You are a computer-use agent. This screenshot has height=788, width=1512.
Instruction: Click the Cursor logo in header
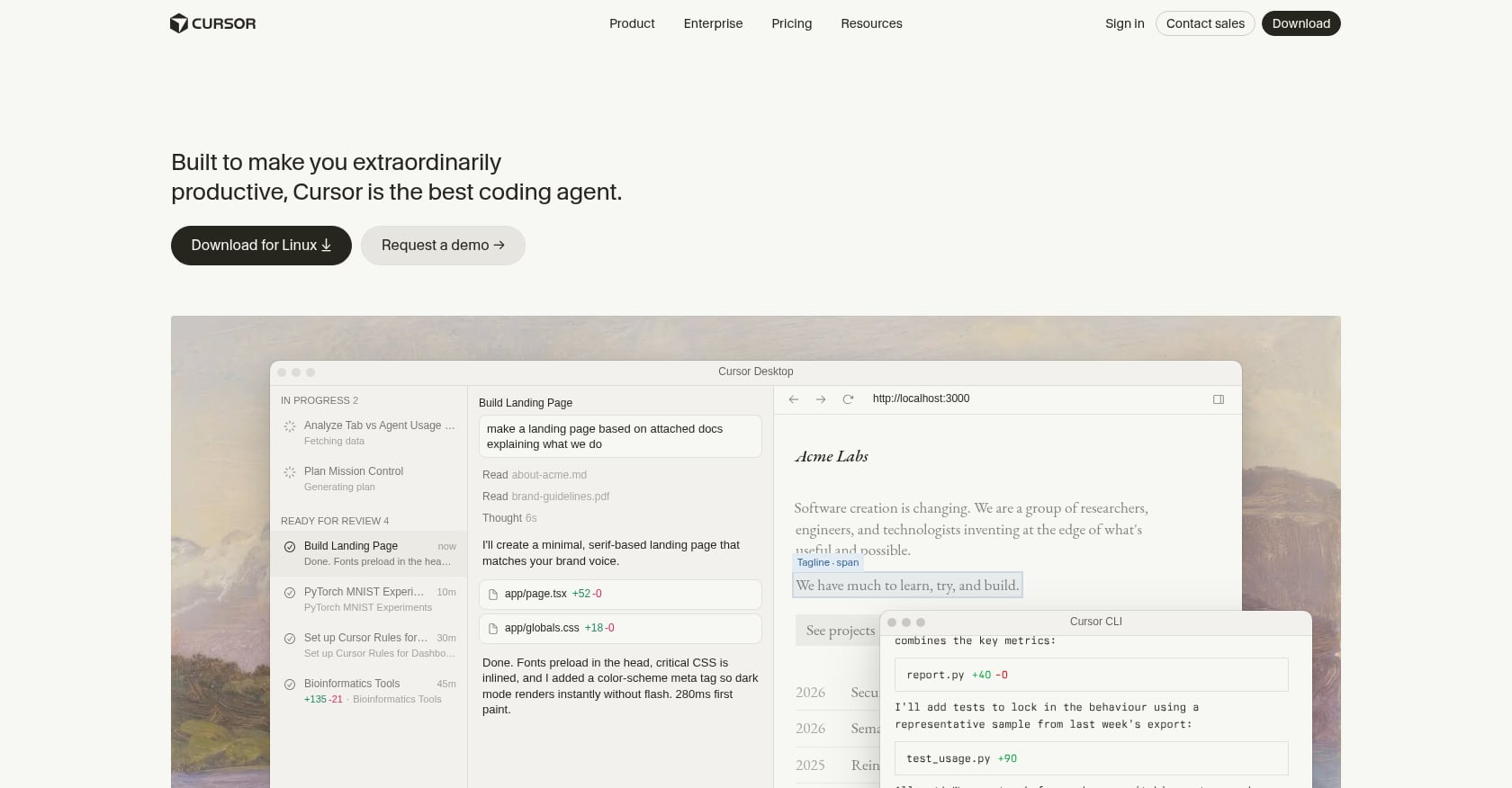[x=212, y=23]
